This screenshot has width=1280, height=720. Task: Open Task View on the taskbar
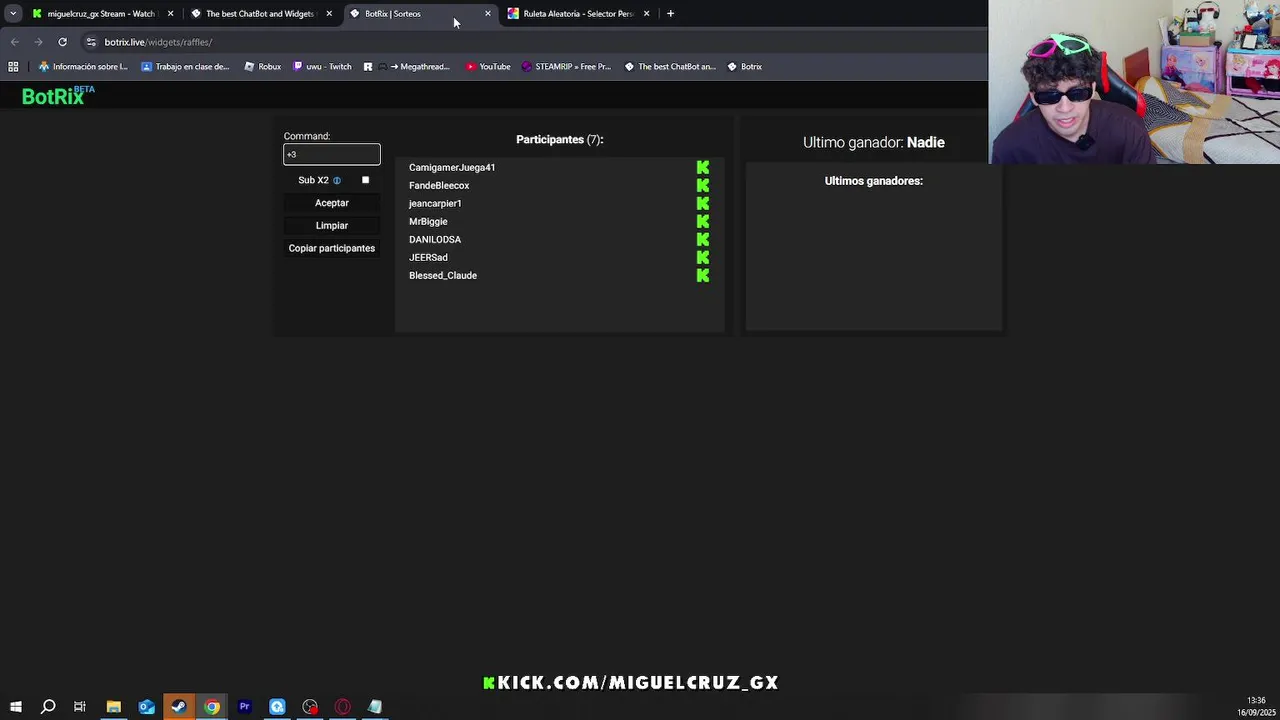coord(80,707)
